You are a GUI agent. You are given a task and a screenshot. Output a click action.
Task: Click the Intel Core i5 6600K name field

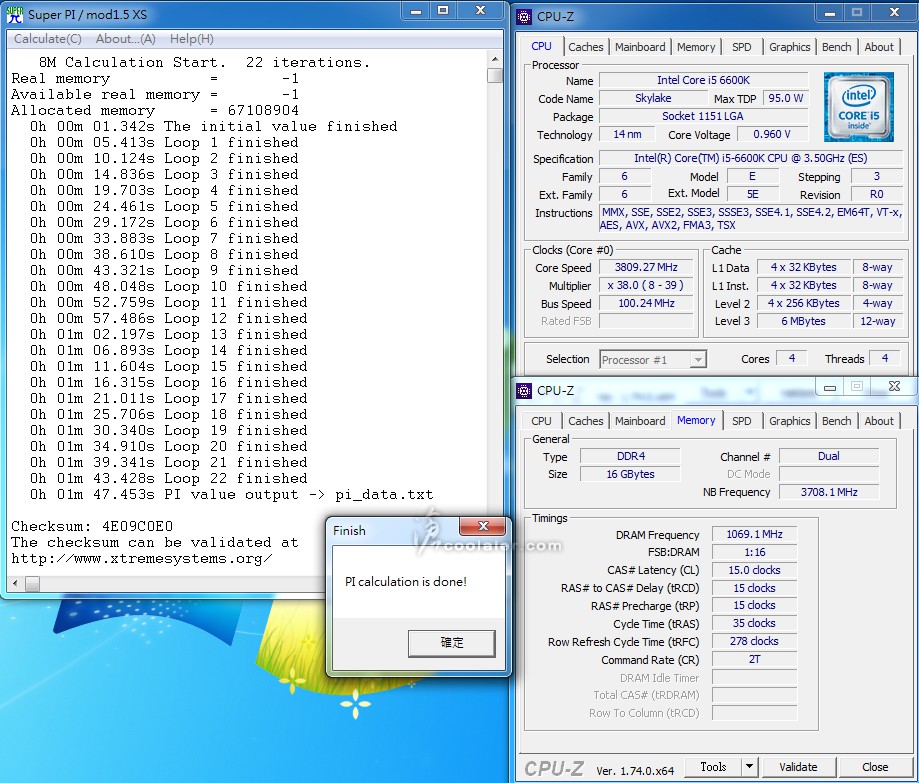703,80
